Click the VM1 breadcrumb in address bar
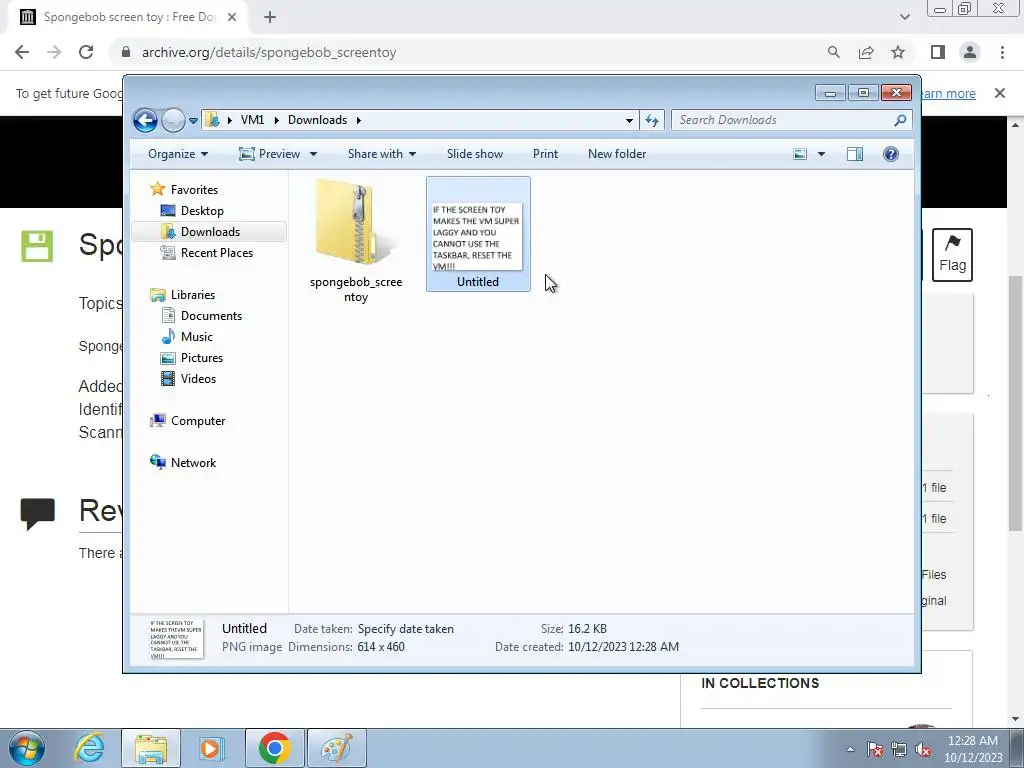This screenshot has width=1024, height=768. [252, 120]
